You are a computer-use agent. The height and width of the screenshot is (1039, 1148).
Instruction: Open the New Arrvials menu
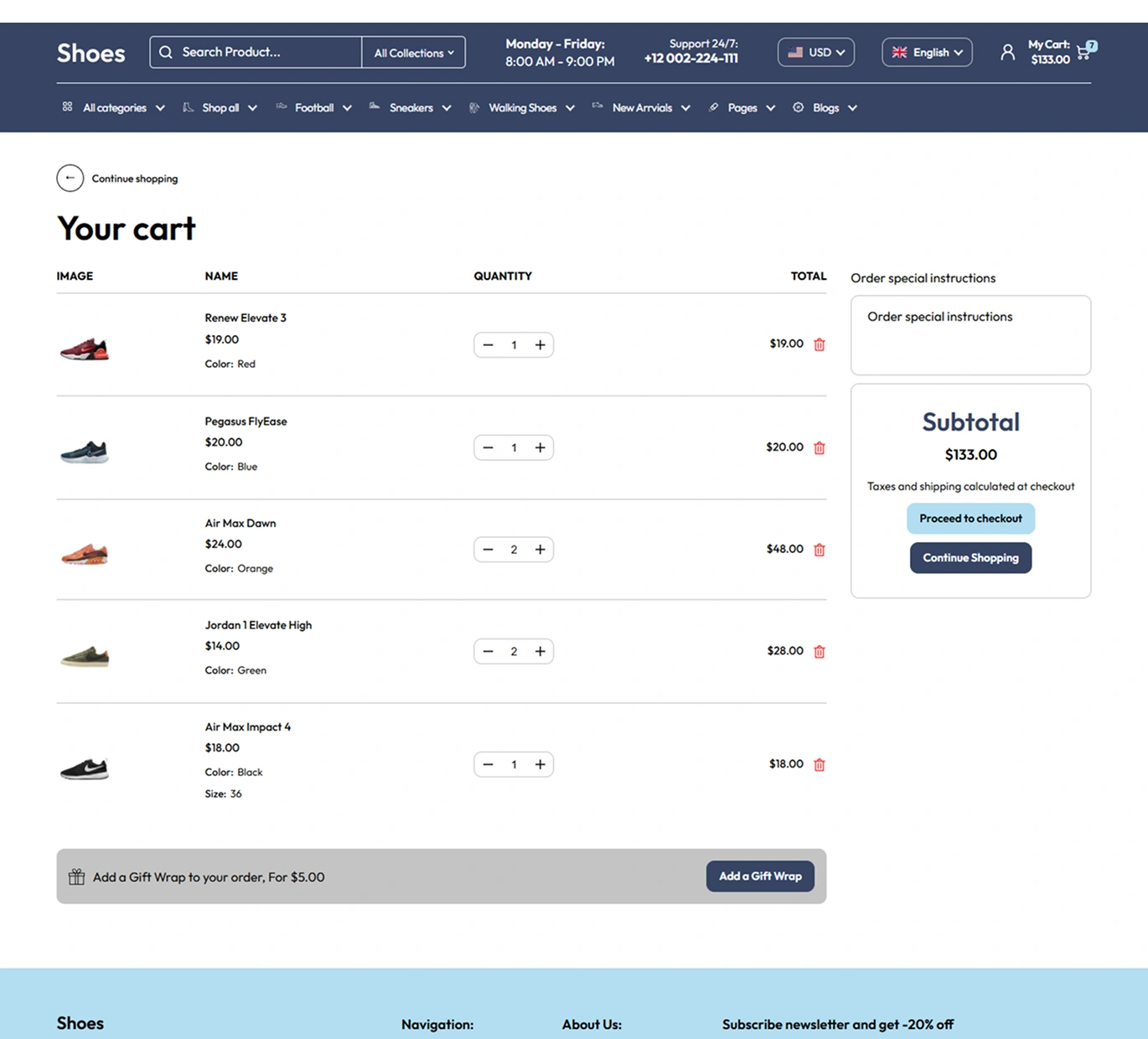pos(642,107)
